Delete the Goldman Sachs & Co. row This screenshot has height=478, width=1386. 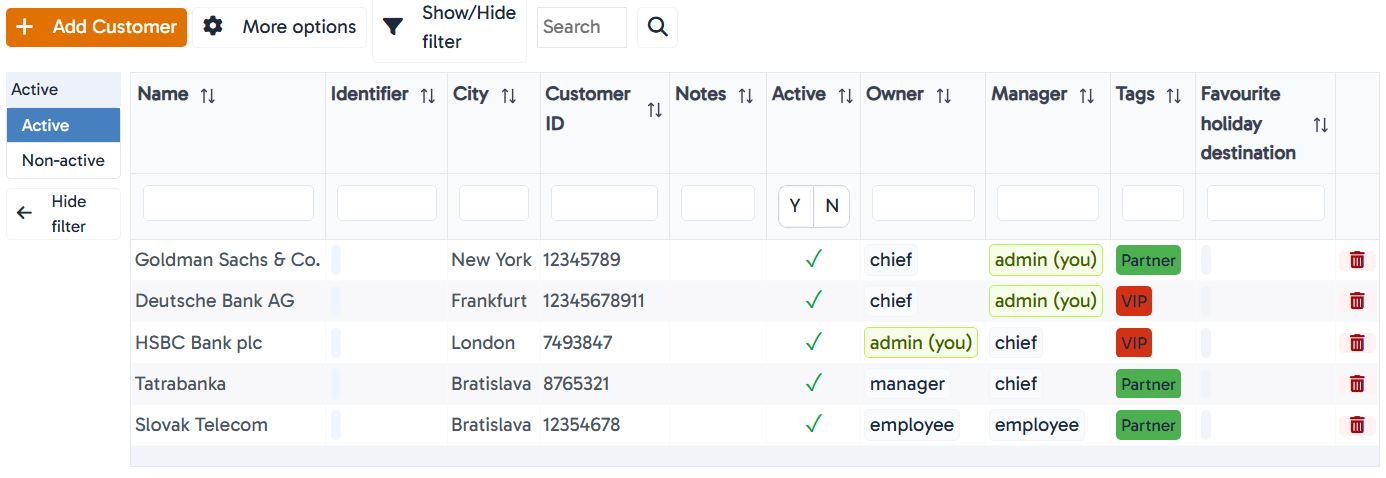1357,260
